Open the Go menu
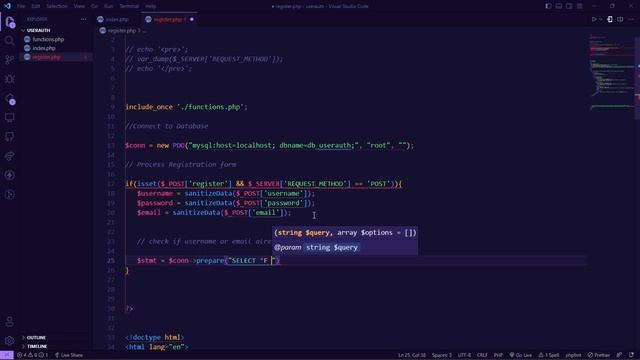Image resolution: width=640 pixels, height=360 pixels. pyautogui.click(x=94, y=6)
